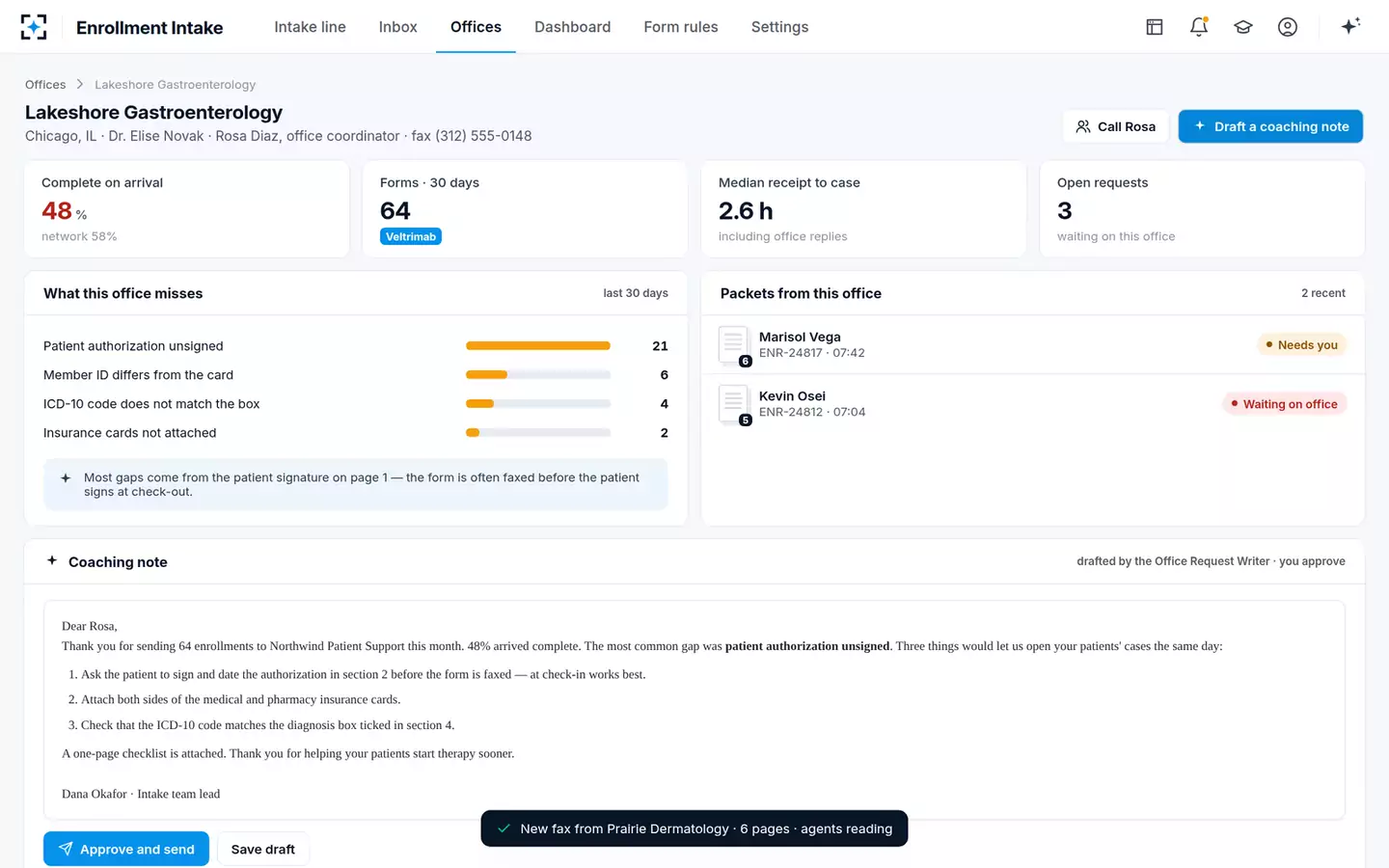The height and width of the screenshot is (868, 1389).
Task: Click the breadcrumb chevron after Offices
Action: click(x=80, y=85)
